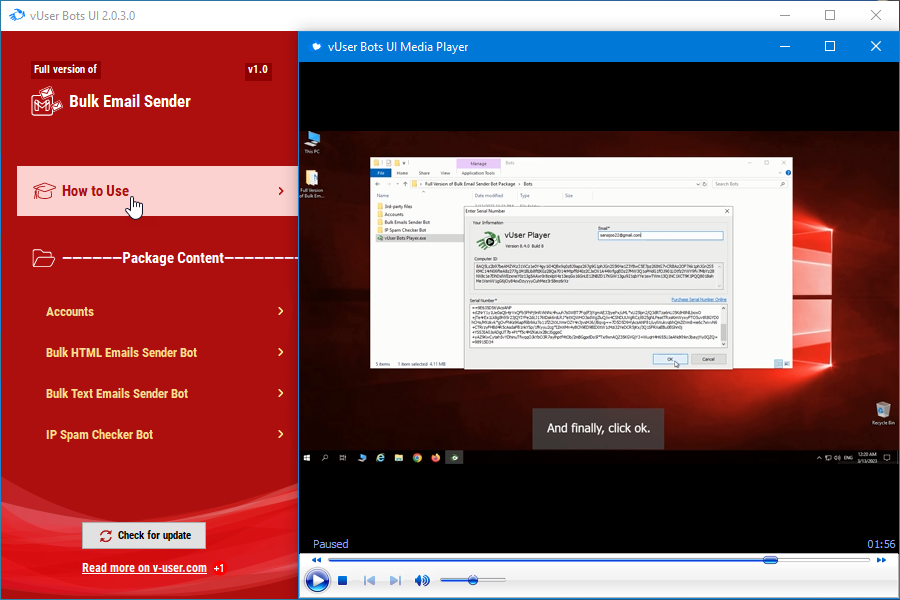This screenshot has width=900, height=600.
Task: Click the And finally, click ok subtitle
Action: coord(598,428)
